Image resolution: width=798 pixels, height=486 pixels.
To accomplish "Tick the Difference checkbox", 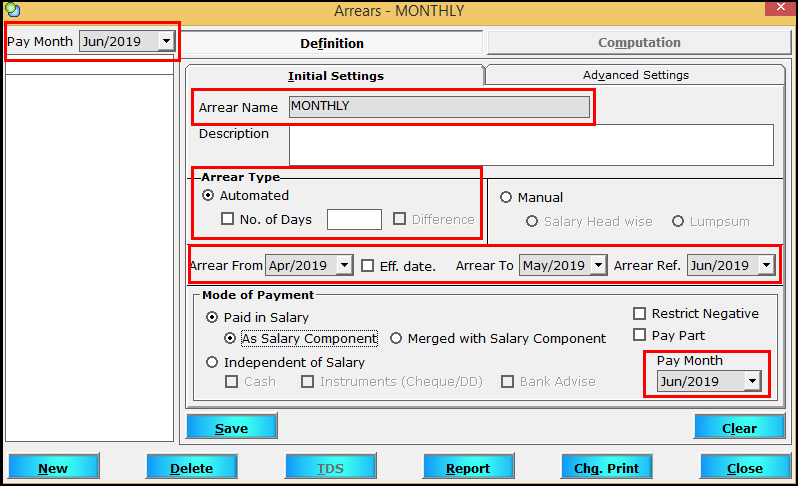I will pos(400,219).
